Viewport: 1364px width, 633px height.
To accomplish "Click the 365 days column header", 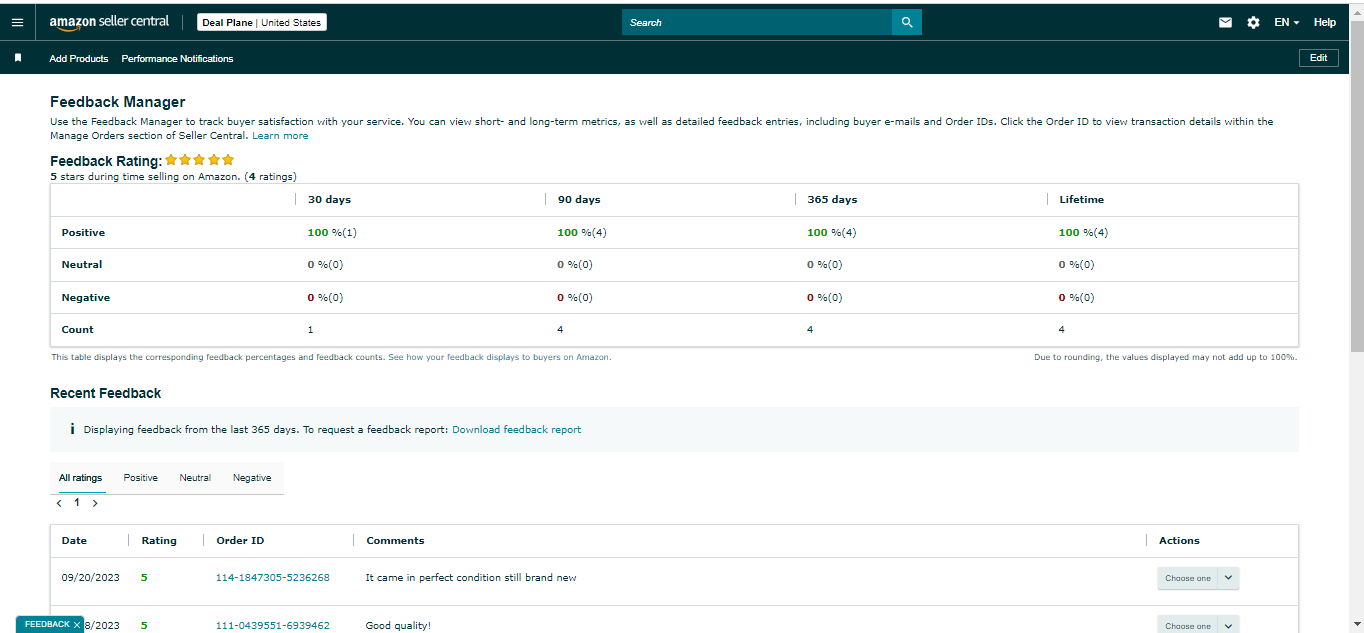I will click(832, 199).
